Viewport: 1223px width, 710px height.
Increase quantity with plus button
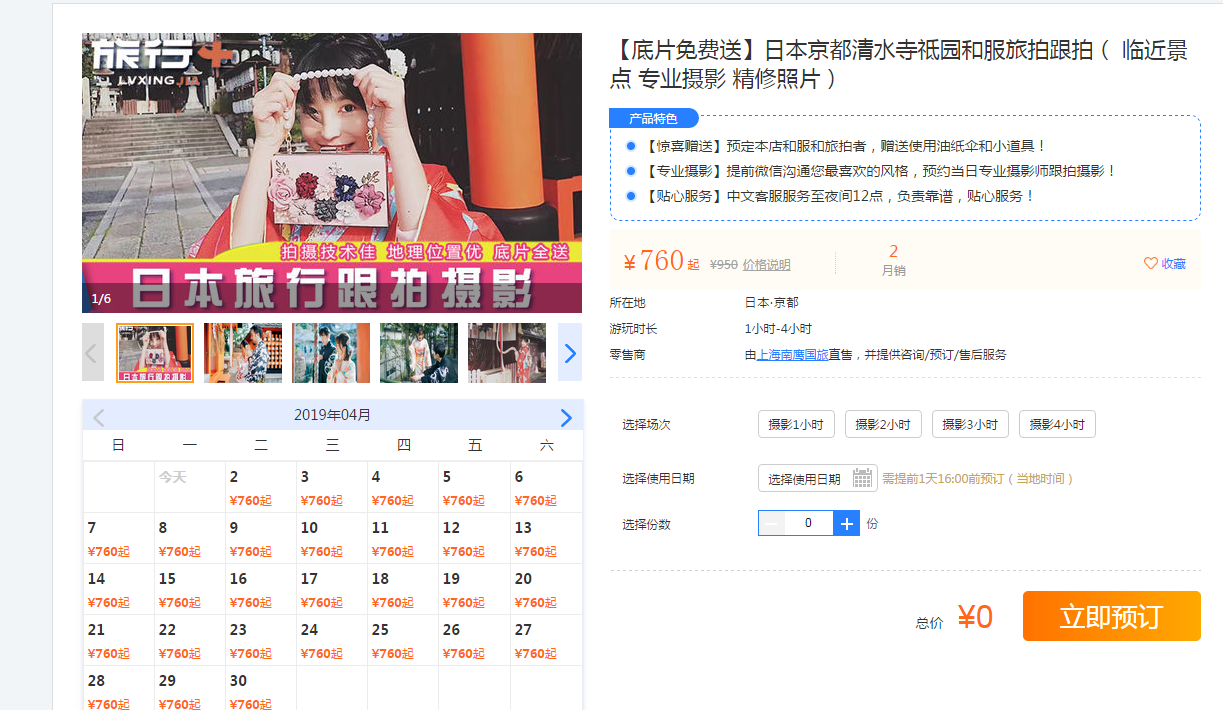pyautogui.click(x=846, y=523)
